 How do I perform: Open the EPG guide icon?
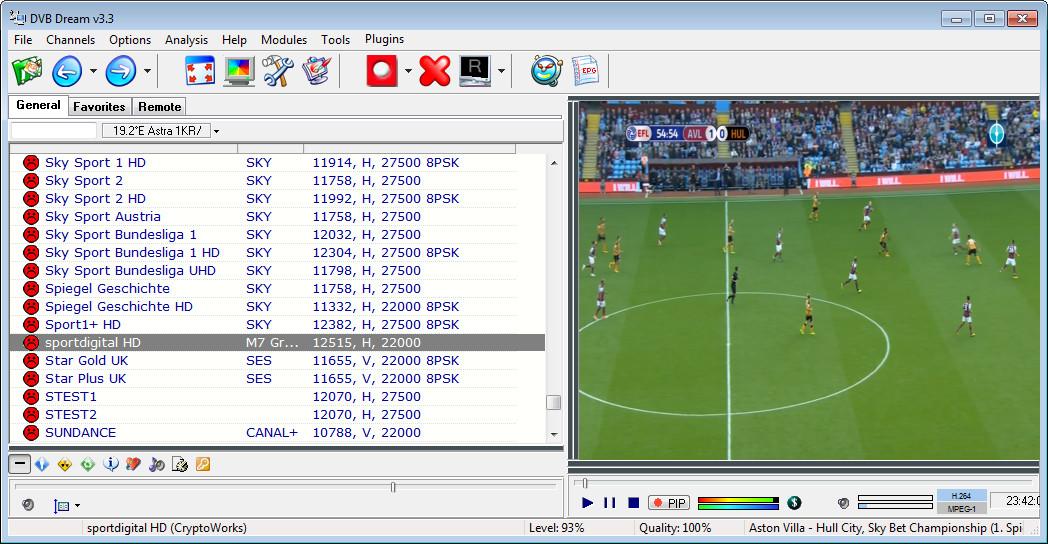click(x=586, y=71)
